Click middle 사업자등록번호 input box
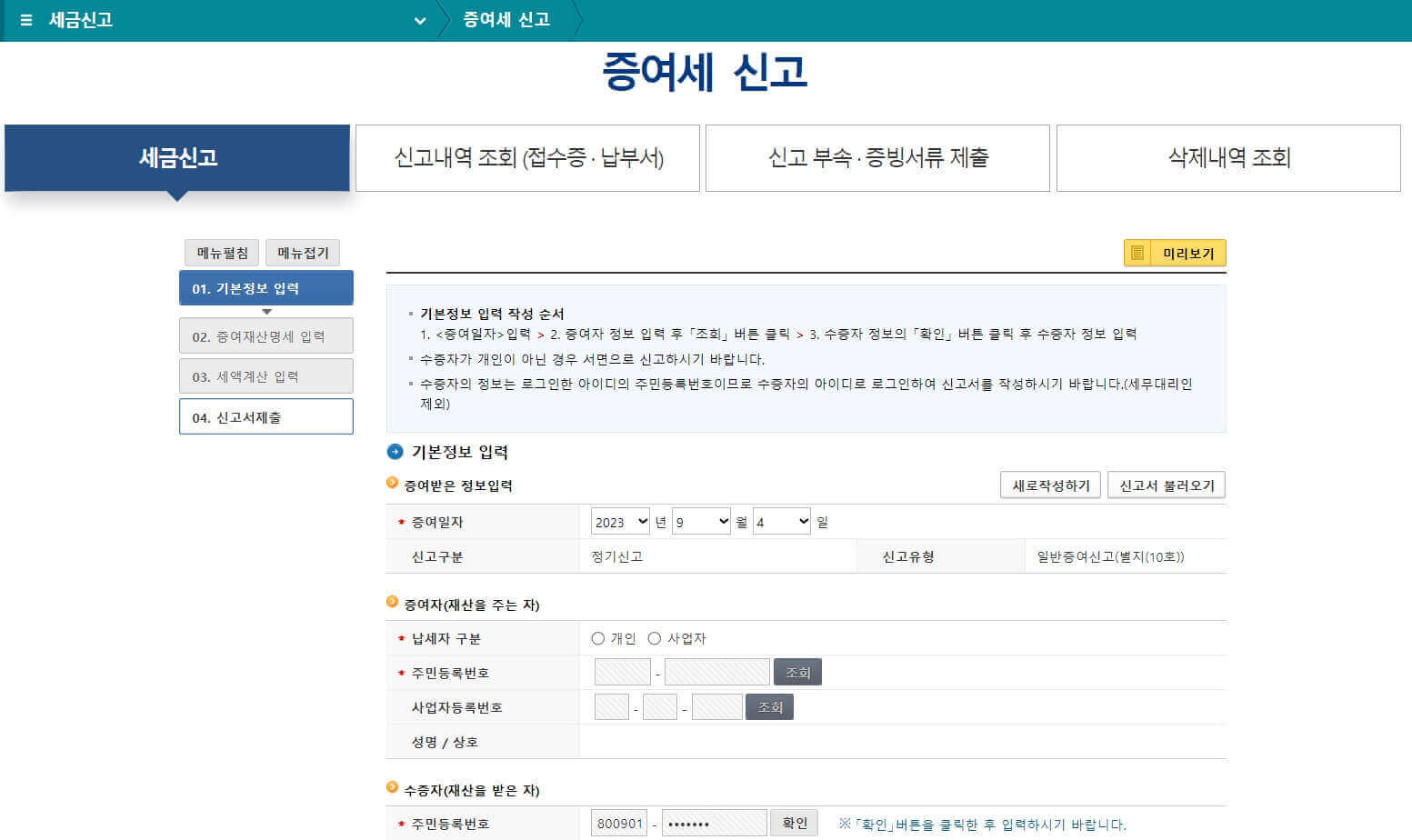The height and width of the screenshot is (840, 1412). (x=660, y=707)
